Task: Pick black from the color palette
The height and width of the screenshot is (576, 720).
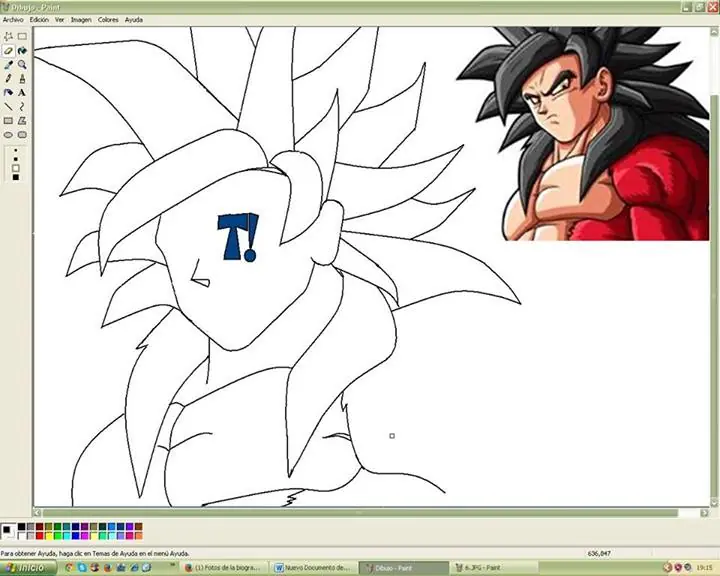Action: pyautogui.click(x=22, y=526)
